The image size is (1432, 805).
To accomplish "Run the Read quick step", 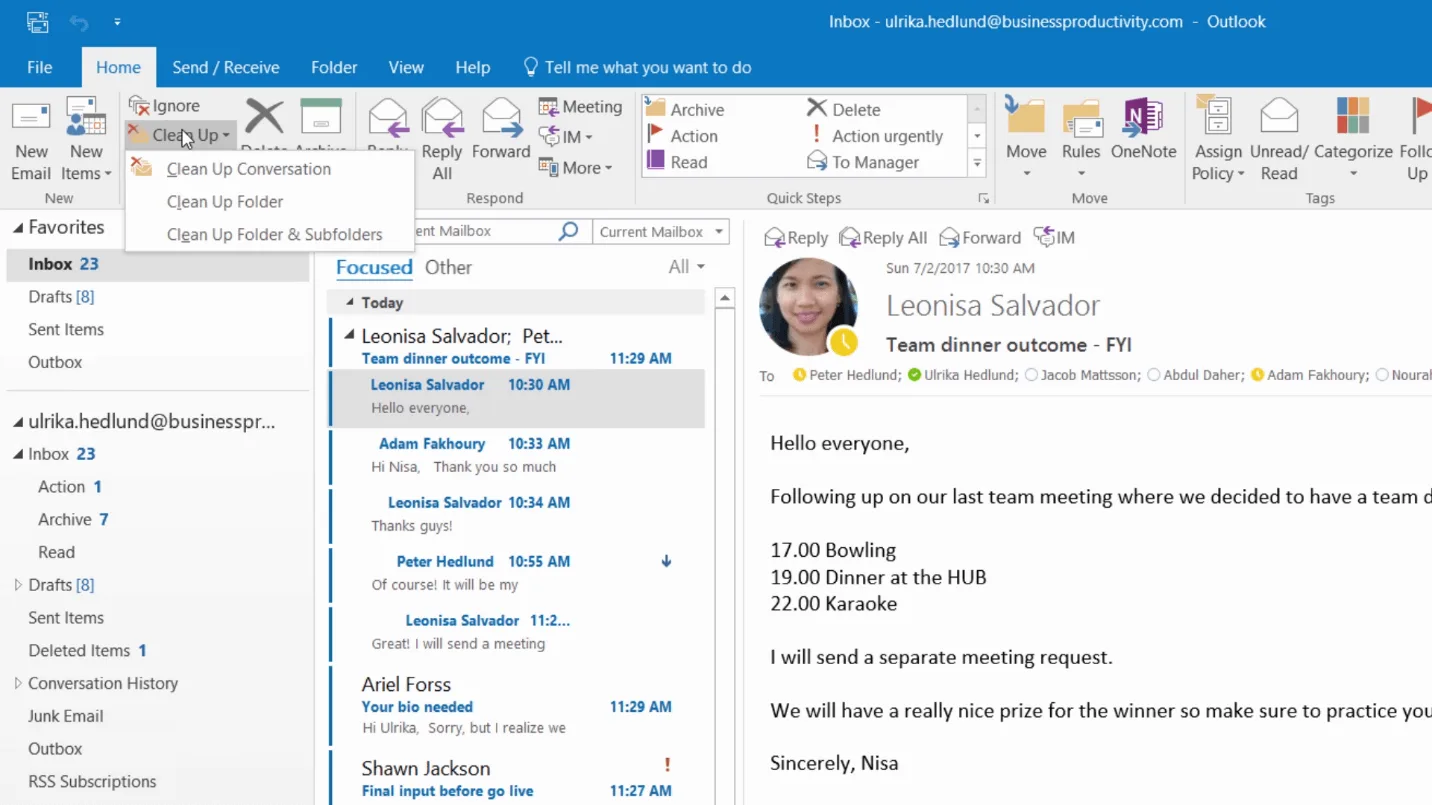I will tap(677, 161).
